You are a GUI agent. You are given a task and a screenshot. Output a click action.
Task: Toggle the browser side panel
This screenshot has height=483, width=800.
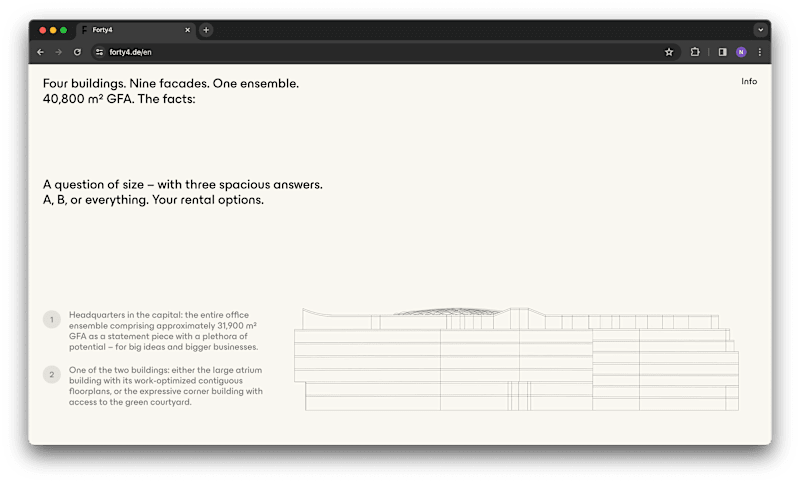click(x=722, y=52)
